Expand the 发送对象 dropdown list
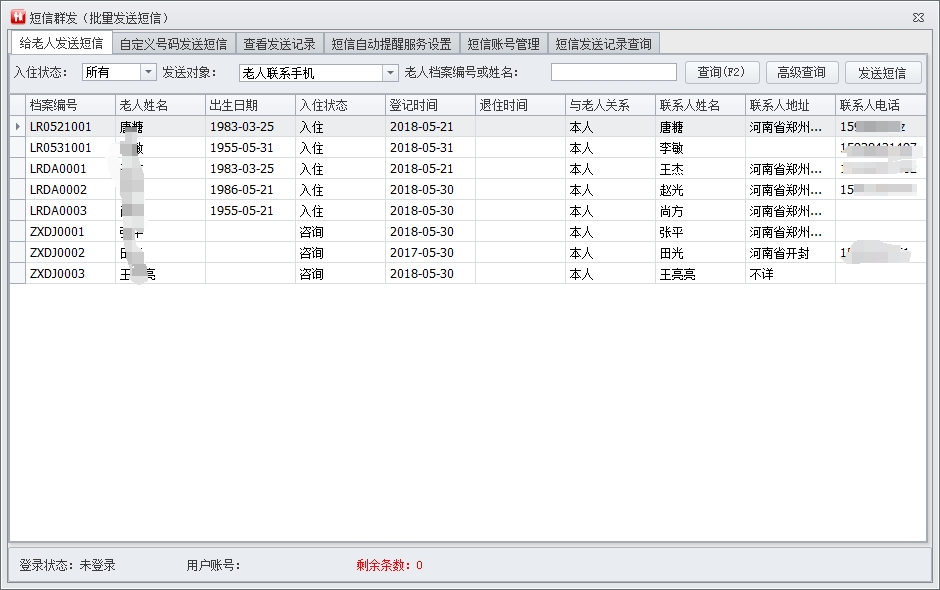940x590 pixels. point(390,72)
